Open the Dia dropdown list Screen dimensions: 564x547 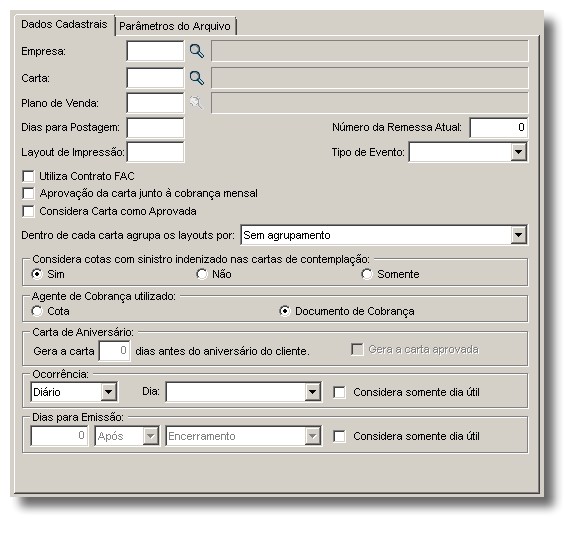[x=312, y=392]
